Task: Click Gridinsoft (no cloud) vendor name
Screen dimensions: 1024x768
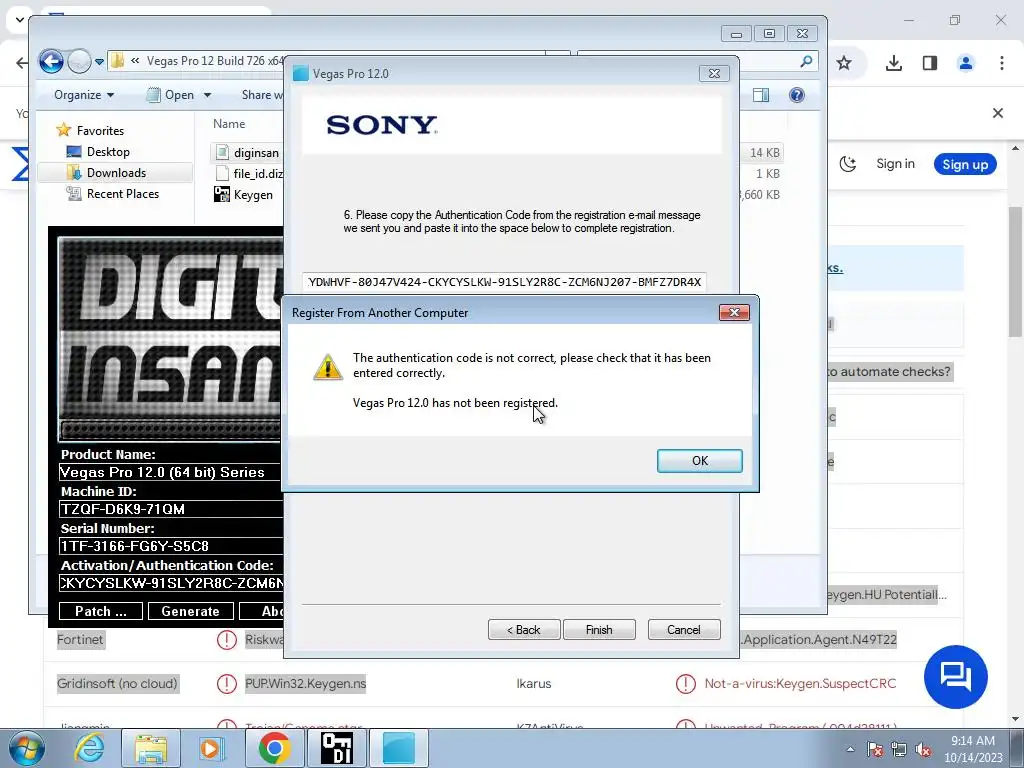Action: point(117,684)
